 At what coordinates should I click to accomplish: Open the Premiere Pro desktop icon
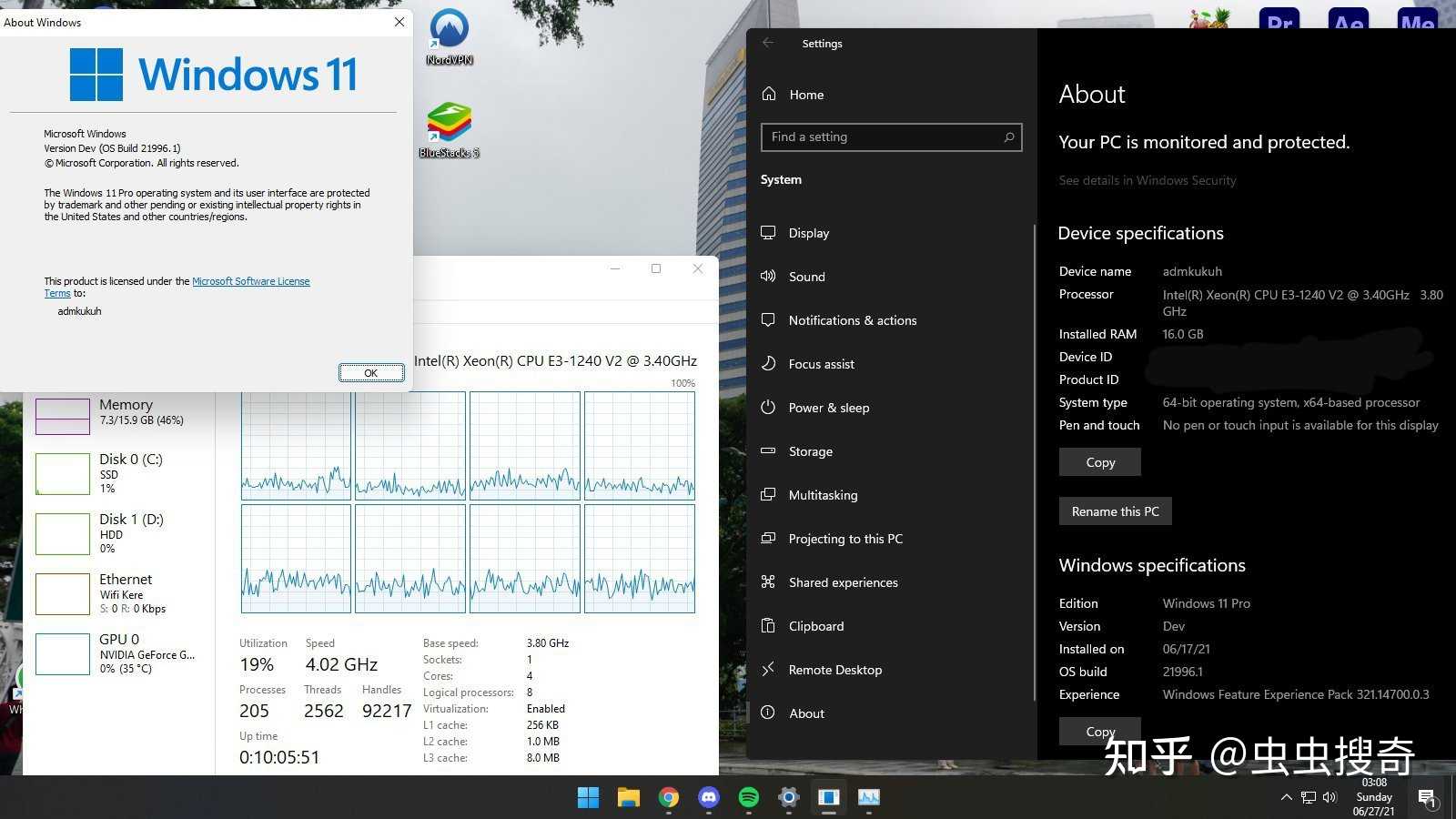(1279, 20)
